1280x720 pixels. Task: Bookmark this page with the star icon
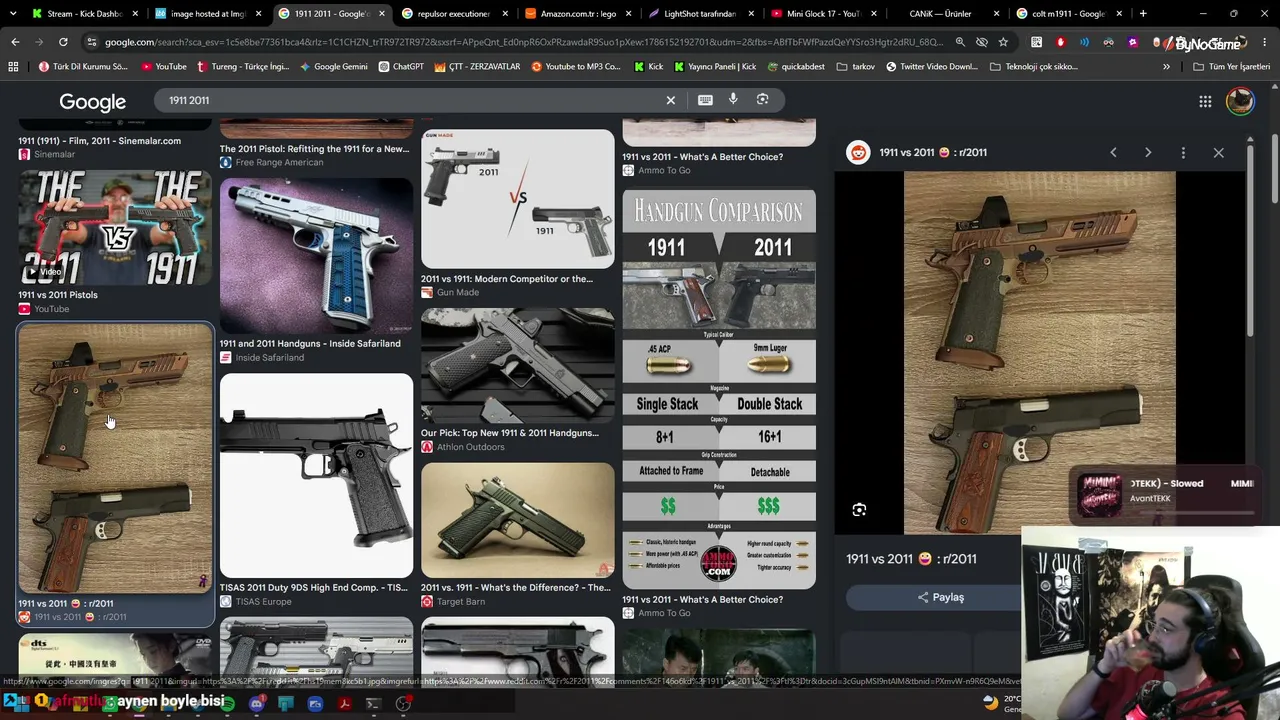tap(1003, 42)
